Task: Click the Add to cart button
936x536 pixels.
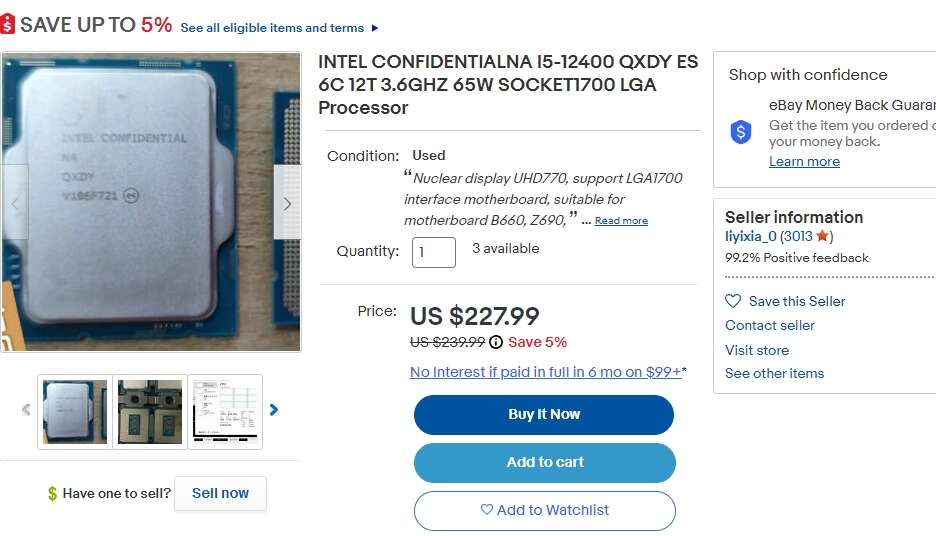Action: [544, 462]
